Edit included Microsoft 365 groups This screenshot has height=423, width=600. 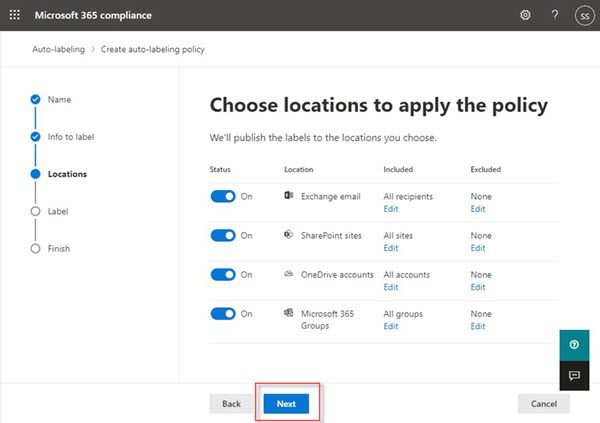tap(391, 326)
